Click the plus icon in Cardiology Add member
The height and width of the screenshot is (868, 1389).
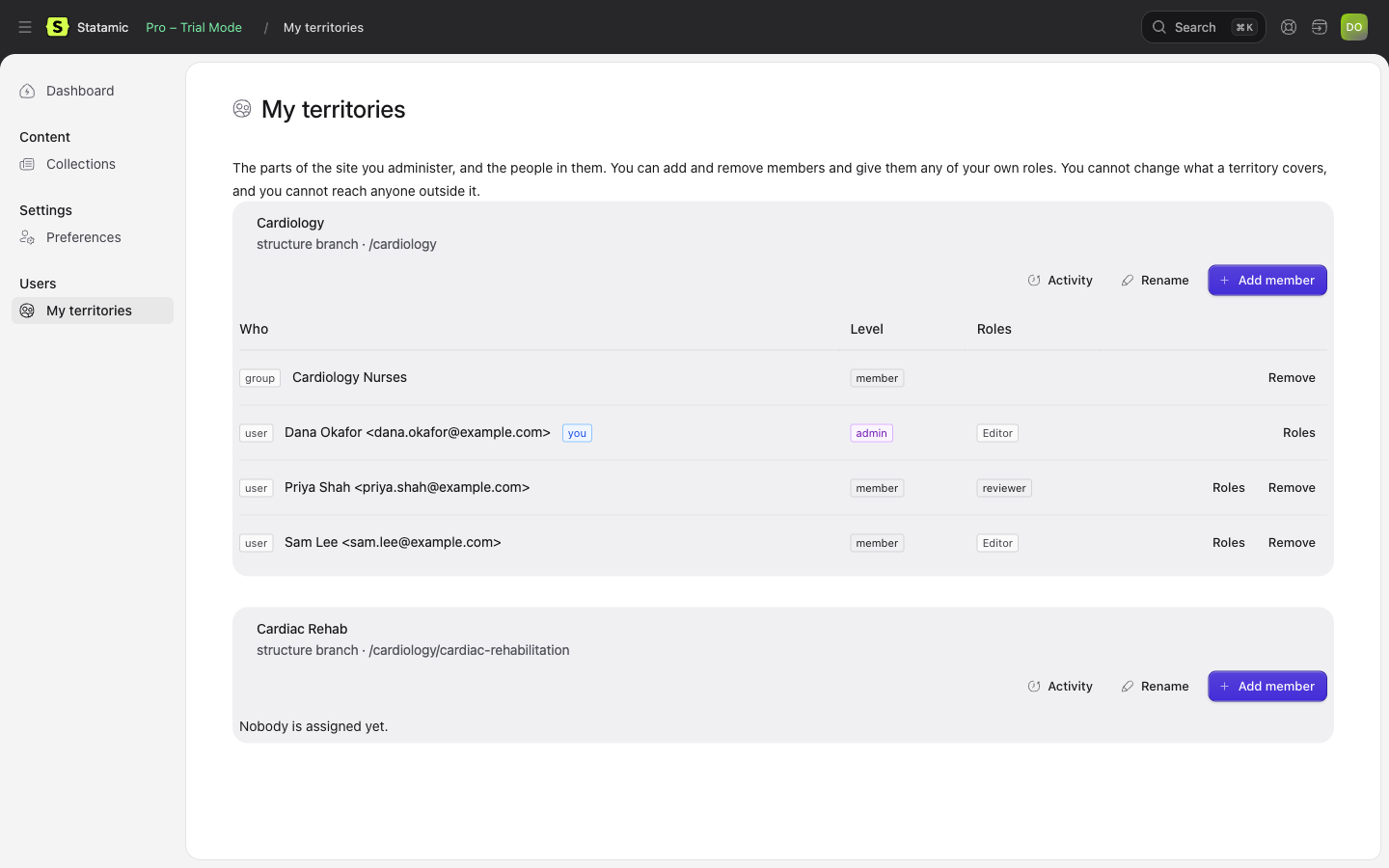(x=1225, y=281)
